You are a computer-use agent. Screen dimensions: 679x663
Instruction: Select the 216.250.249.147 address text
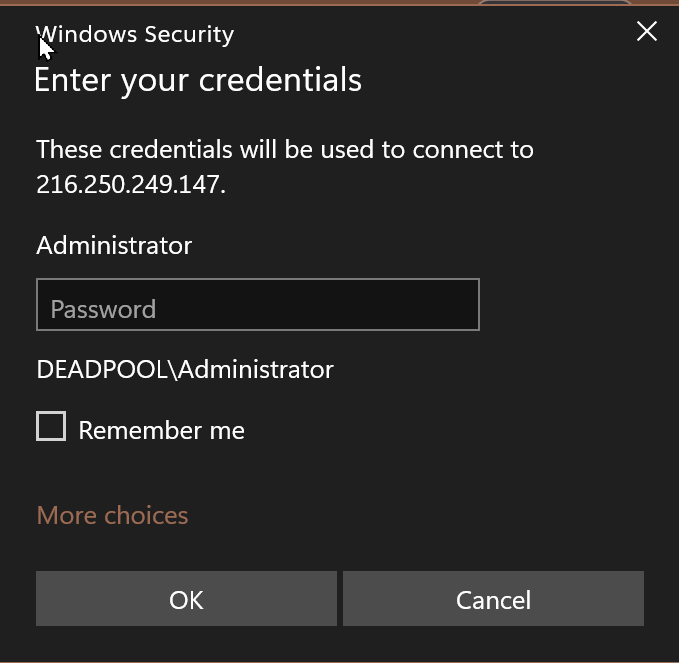[130, 185]
